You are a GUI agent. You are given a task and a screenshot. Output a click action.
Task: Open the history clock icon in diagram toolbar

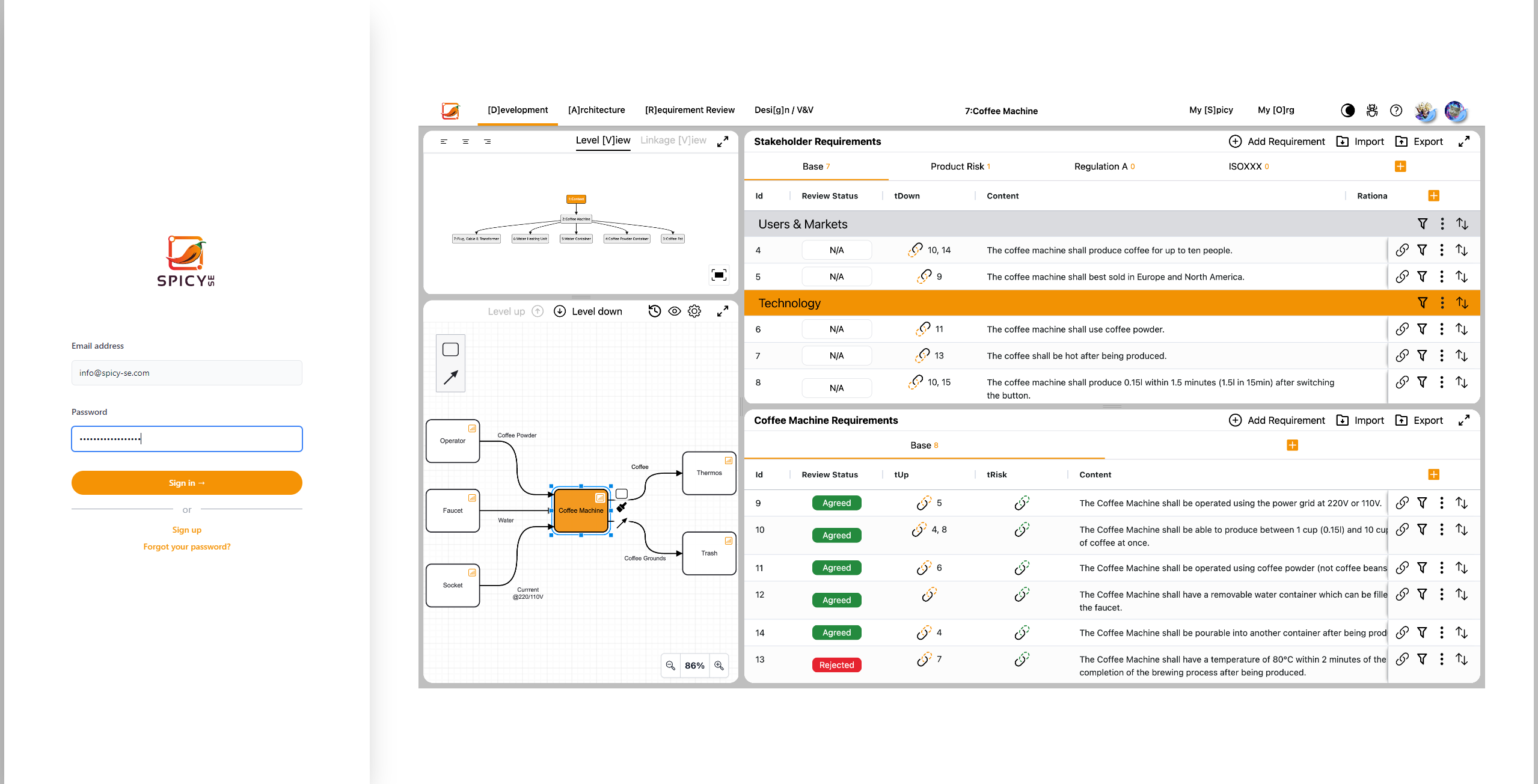click(x=655, y=311)
